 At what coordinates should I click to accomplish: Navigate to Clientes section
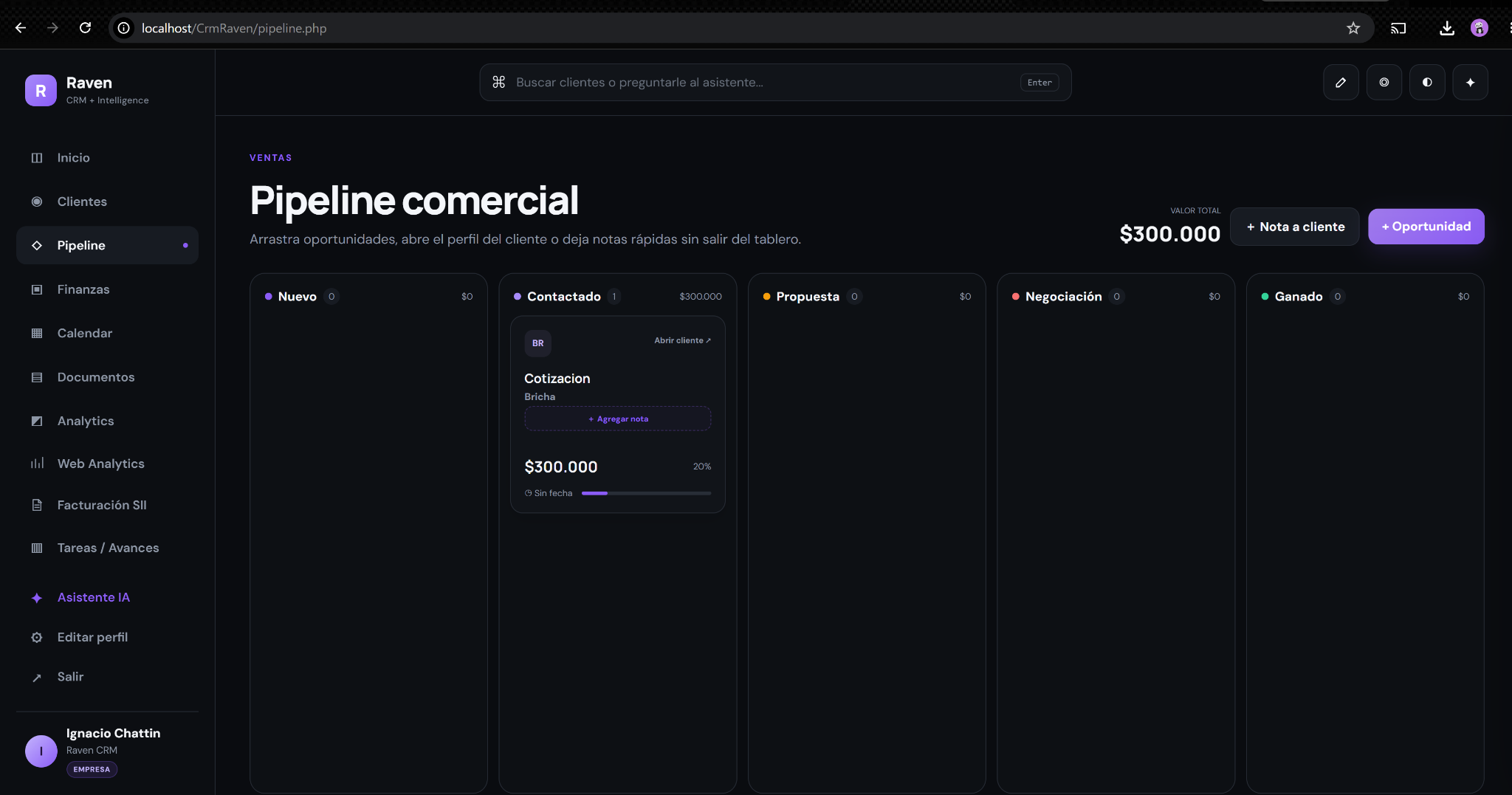pos(107,202)
